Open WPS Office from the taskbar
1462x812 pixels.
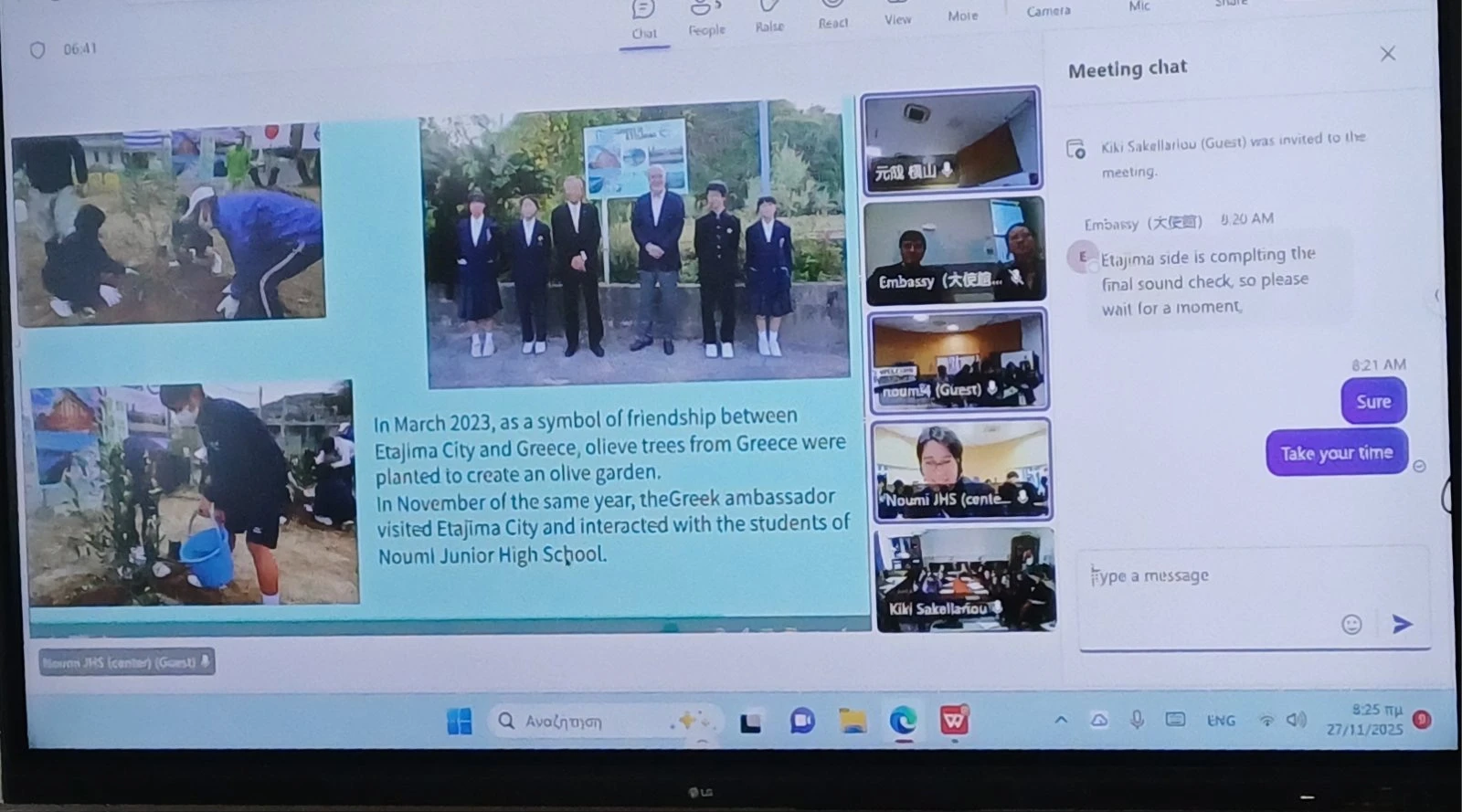954,722
